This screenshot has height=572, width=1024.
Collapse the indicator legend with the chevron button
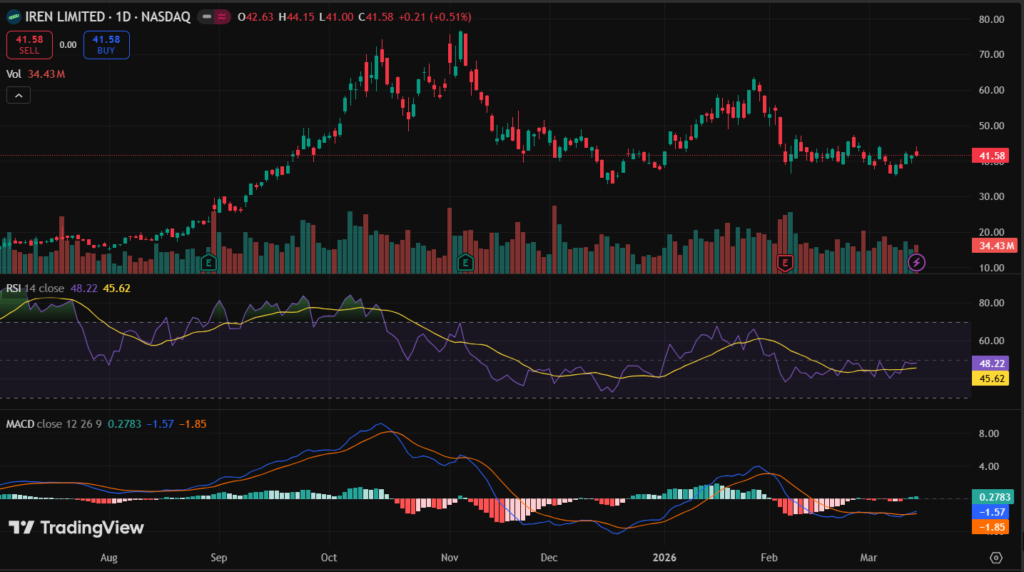[18, 95]
